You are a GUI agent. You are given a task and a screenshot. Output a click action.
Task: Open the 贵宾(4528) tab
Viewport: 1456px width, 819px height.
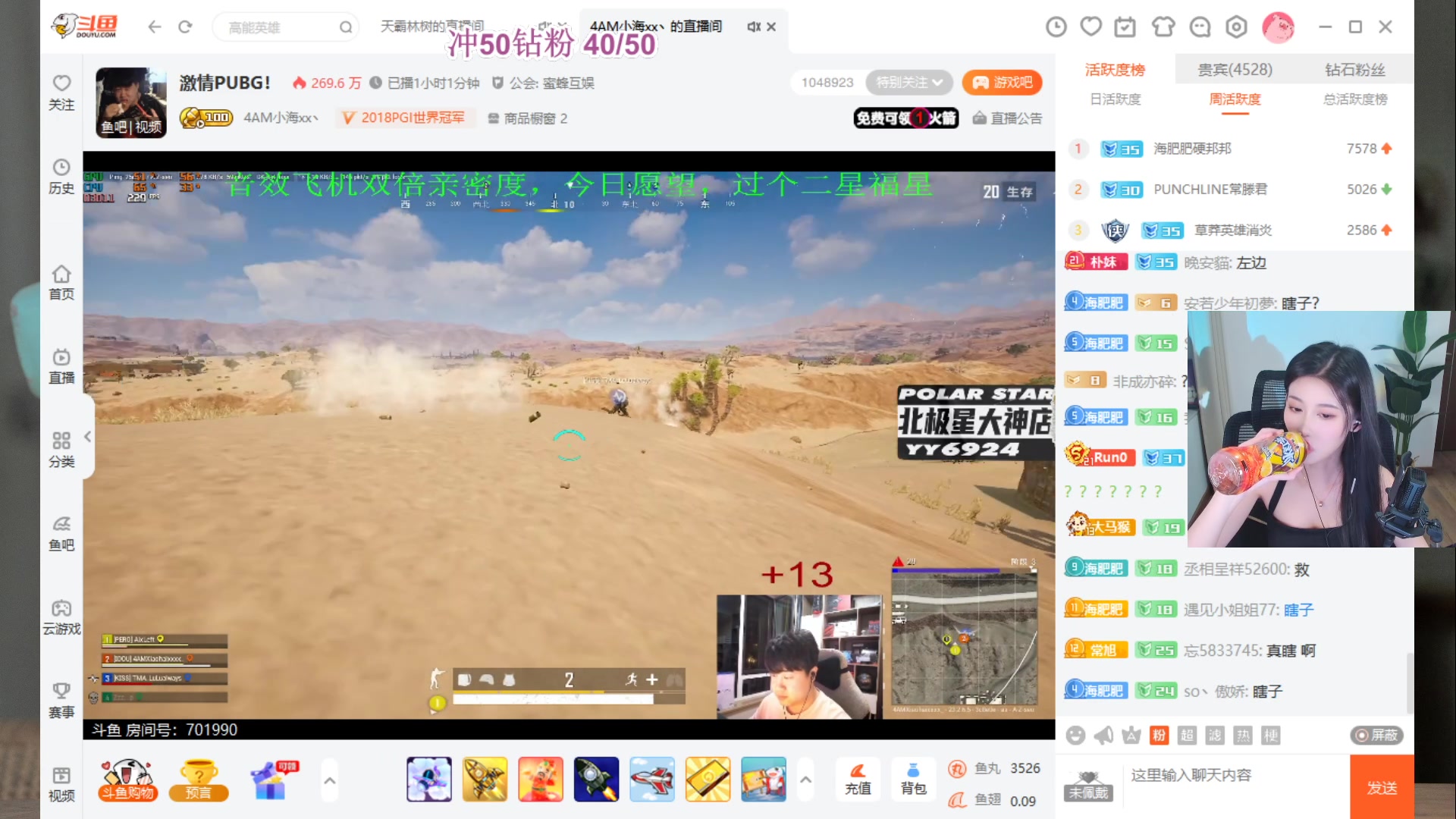click(1235, 70)
